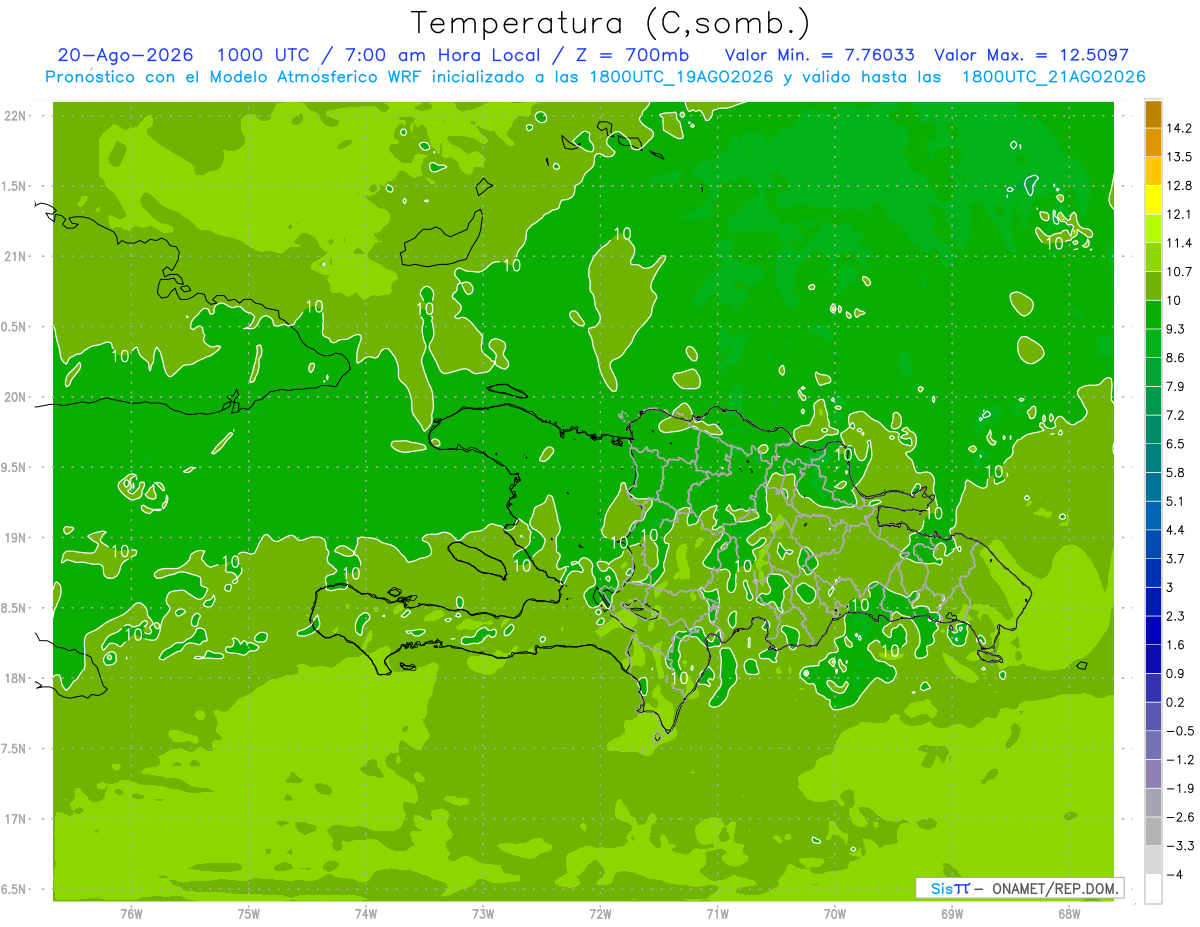Screen dimensions: 1200x927
Task: Click the "22N" latitude axis label
Action: tap(14, 116)
